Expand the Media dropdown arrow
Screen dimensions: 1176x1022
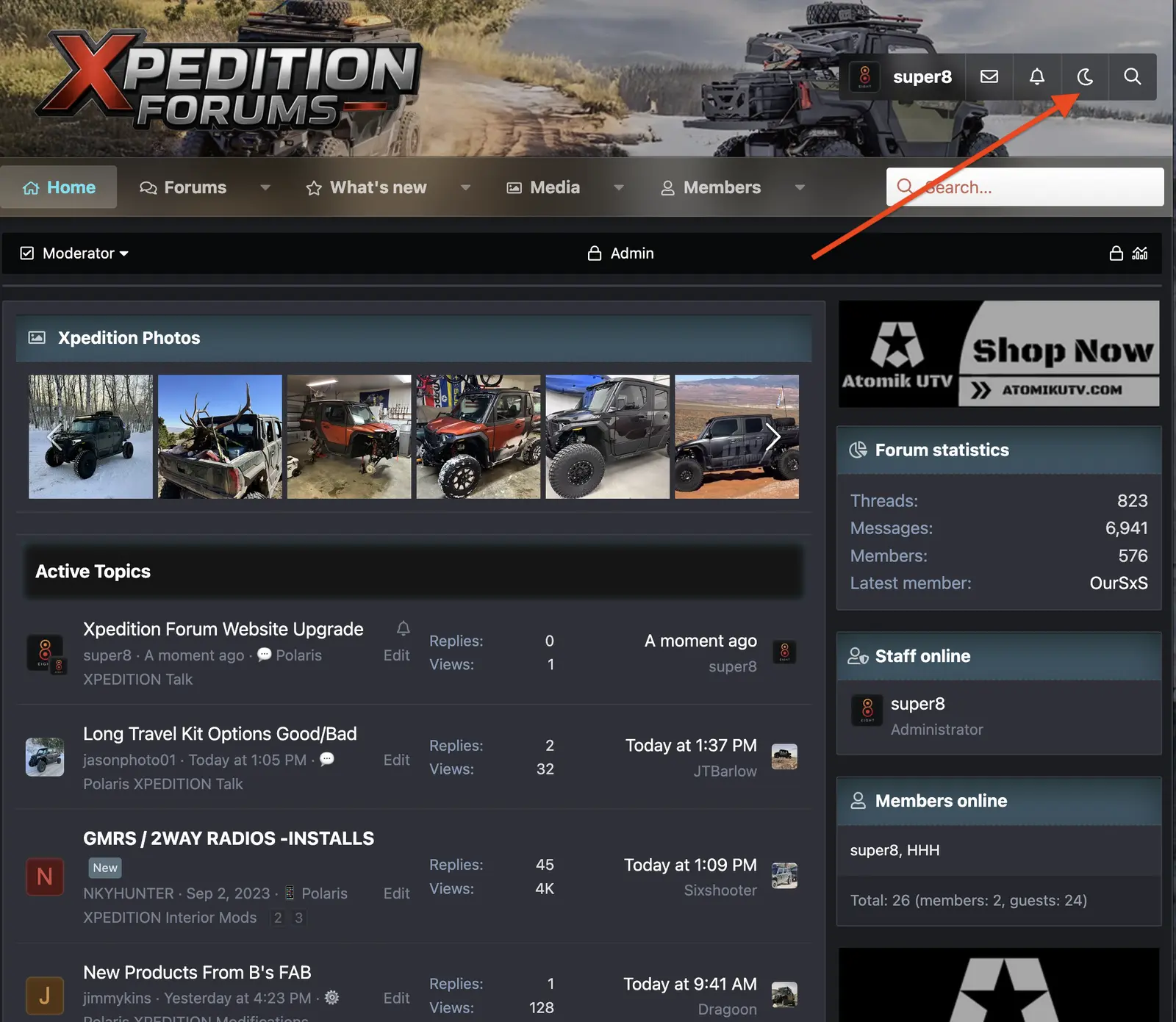click(619, 187)
